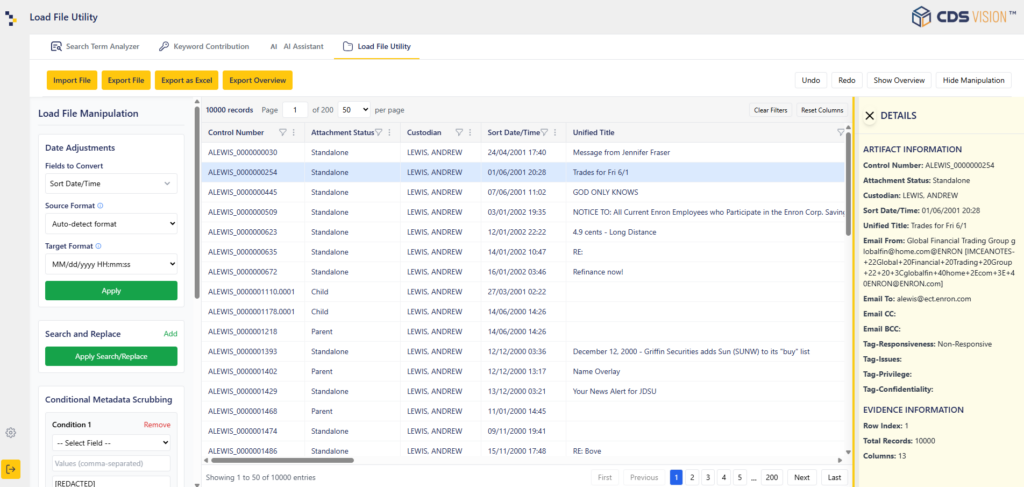Click table horizontal scrollbar
This screenshot has height=487, width=1024.
(x=281, y=460)
